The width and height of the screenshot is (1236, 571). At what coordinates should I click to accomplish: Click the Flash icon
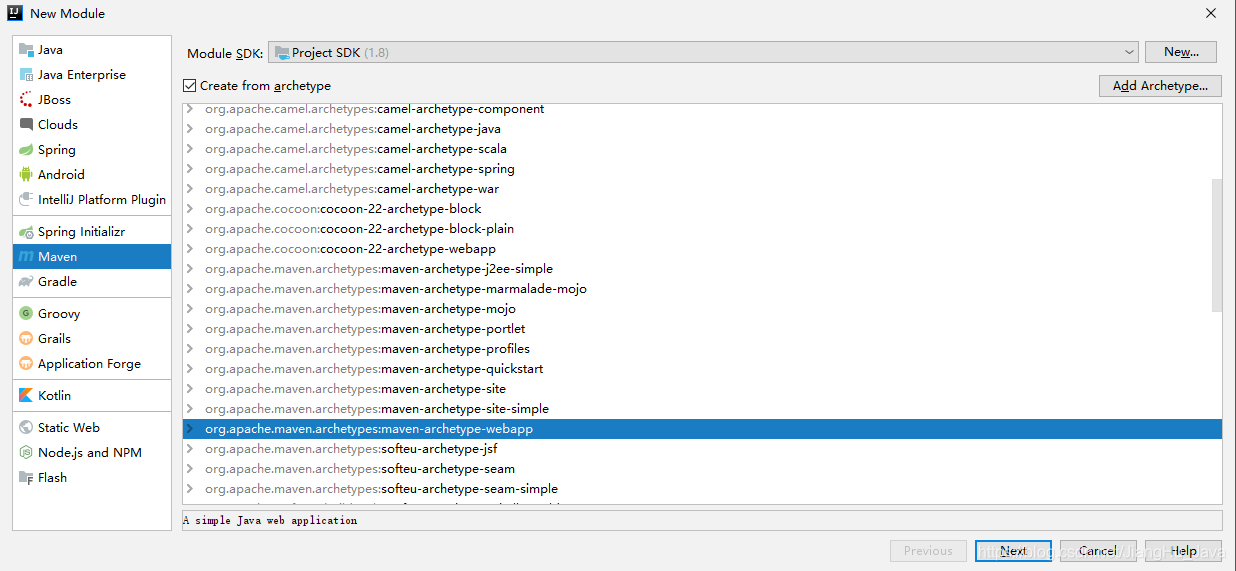26,478
